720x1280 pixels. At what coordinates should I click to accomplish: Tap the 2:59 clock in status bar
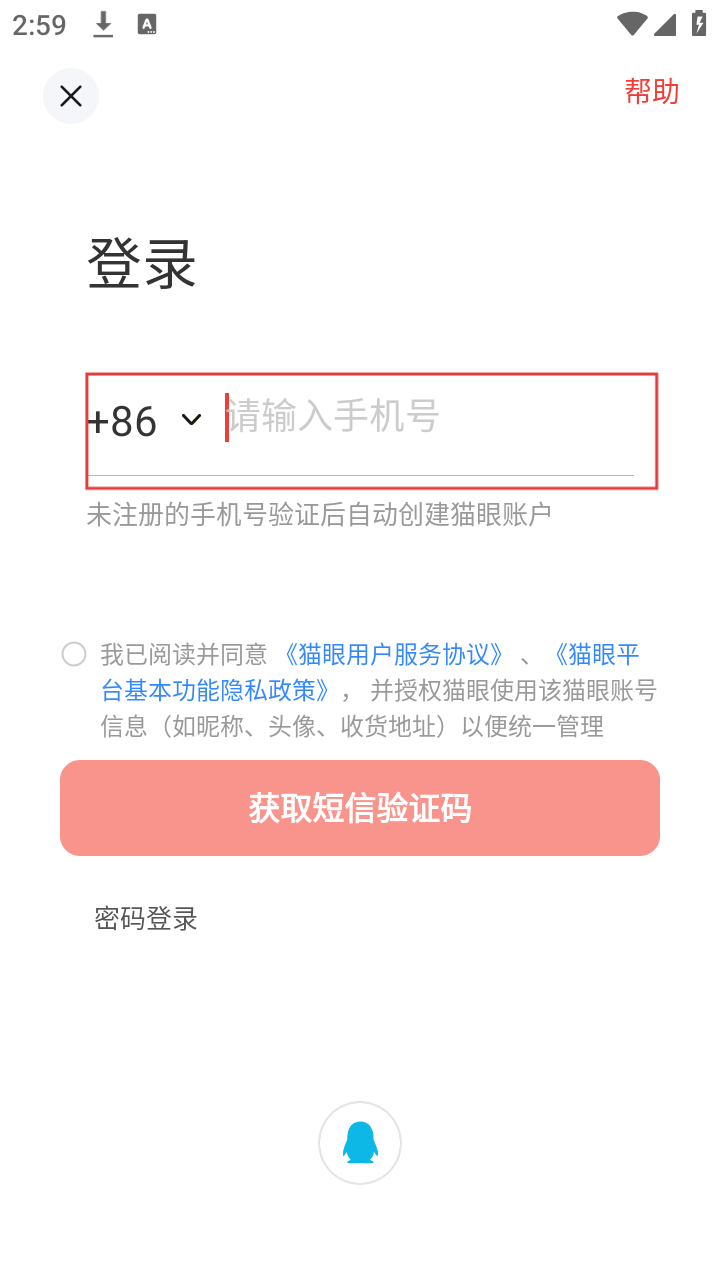pyautogui.click(x=40, y=25)
